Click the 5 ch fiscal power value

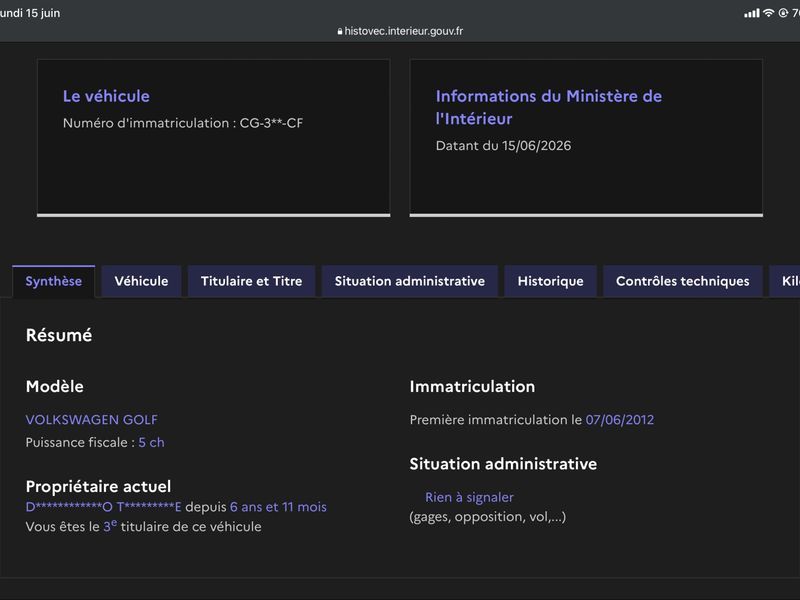click(152, 442)
